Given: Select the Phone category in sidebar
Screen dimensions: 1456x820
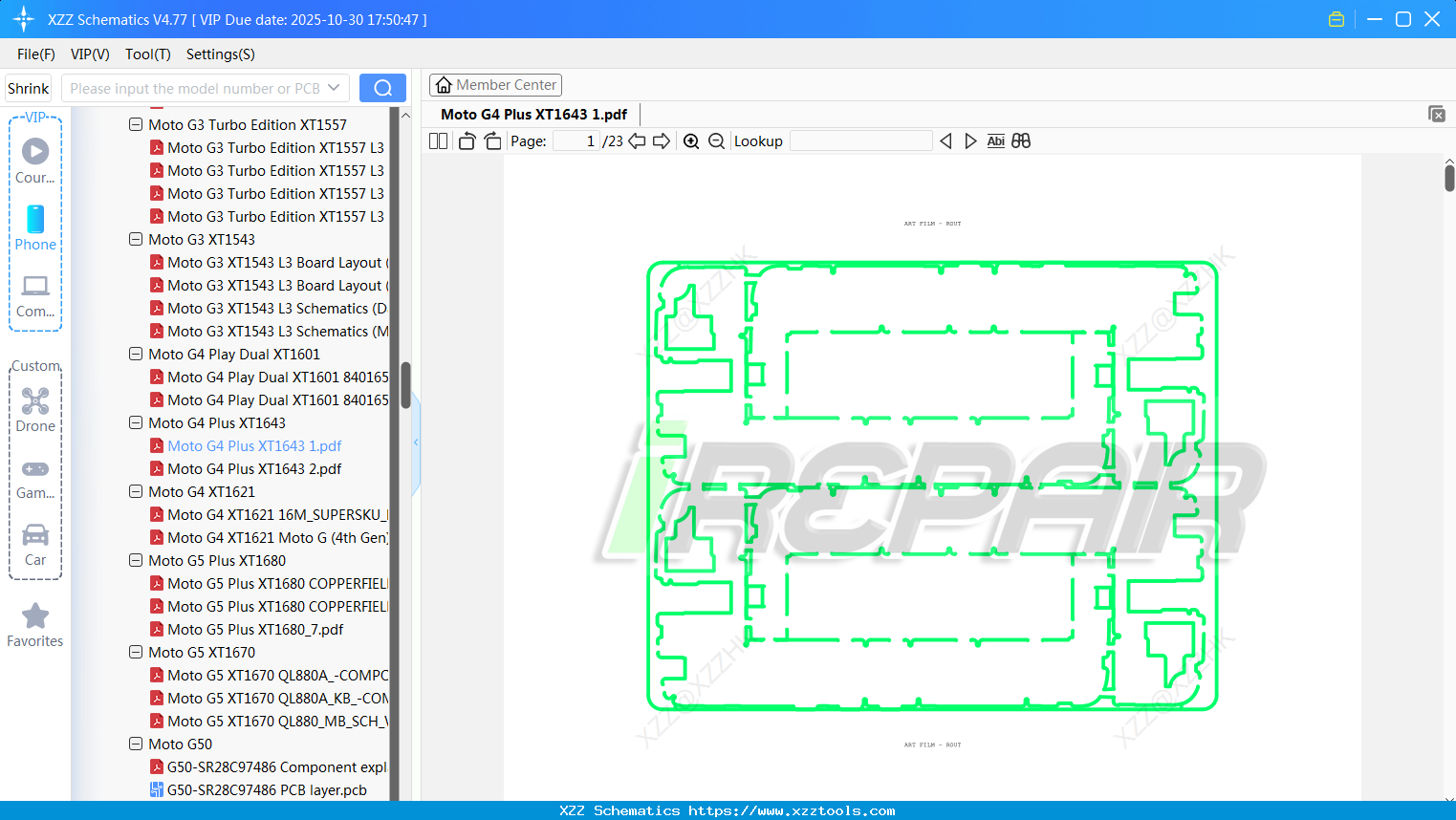Looking at the screenshot, I should point(35,229).
